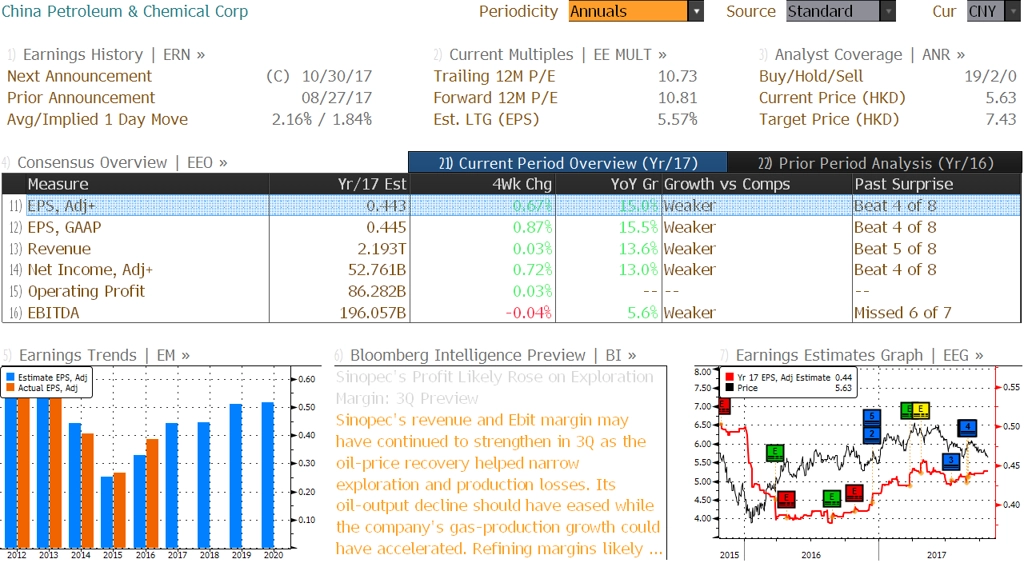Image resolution: width=1024 pixels, height=563 pixels.
Task: Click the orange Actual EPS, Adj legend swatch
Action: [x=10, y=388]
